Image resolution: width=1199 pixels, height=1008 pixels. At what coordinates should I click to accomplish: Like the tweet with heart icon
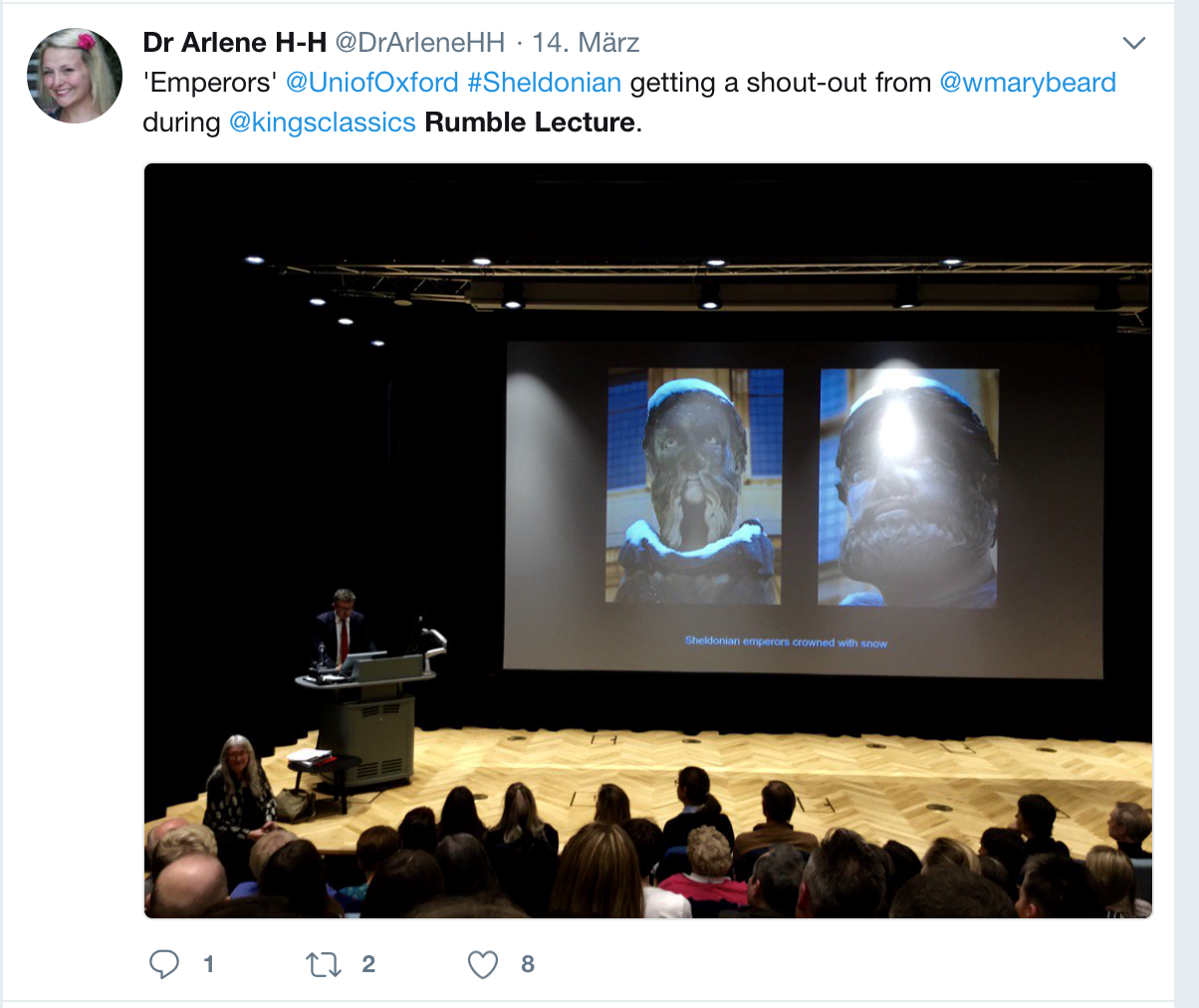(x=483, y=964)
